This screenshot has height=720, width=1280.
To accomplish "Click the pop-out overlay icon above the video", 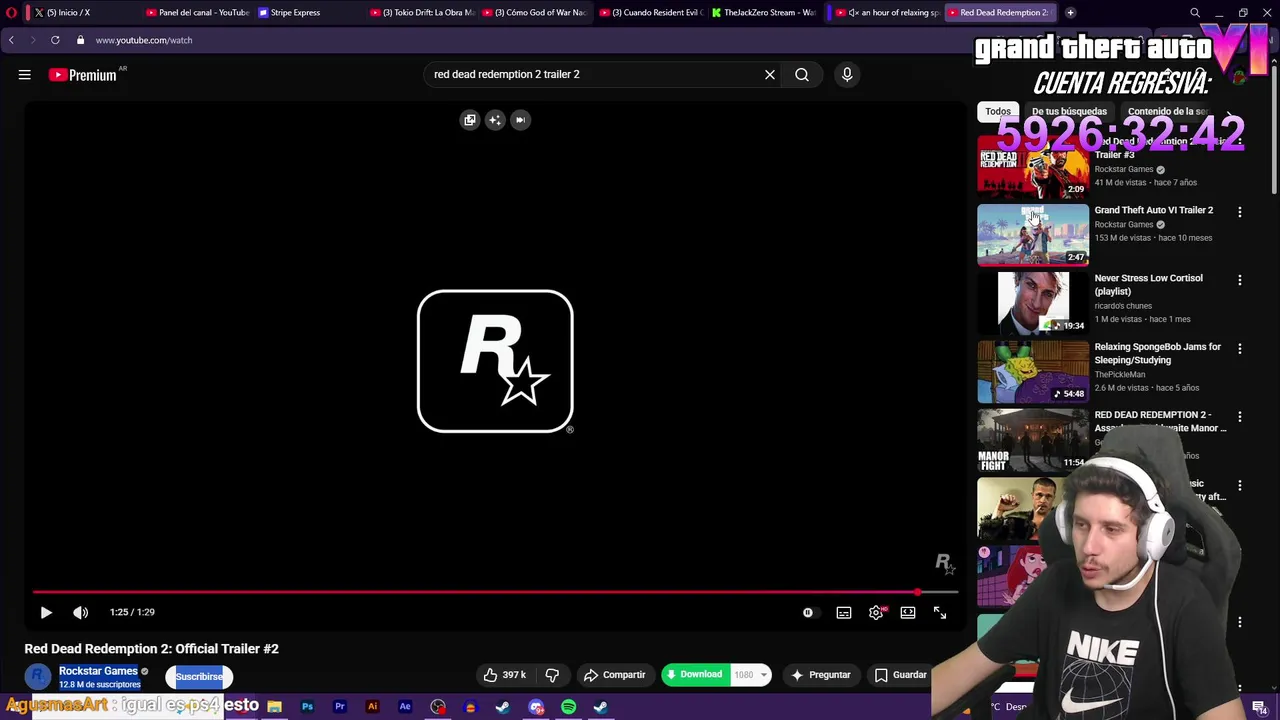I will tap(470, 120).
